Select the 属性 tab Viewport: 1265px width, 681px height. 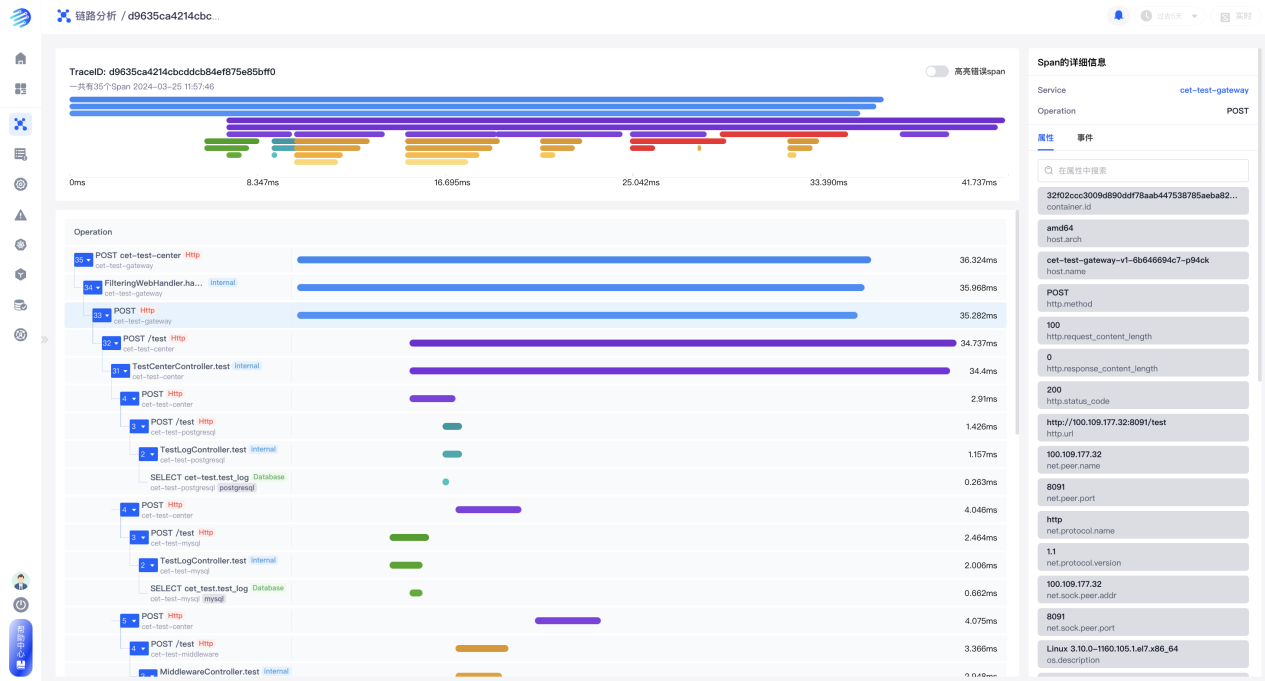[x=1045, y=137]
